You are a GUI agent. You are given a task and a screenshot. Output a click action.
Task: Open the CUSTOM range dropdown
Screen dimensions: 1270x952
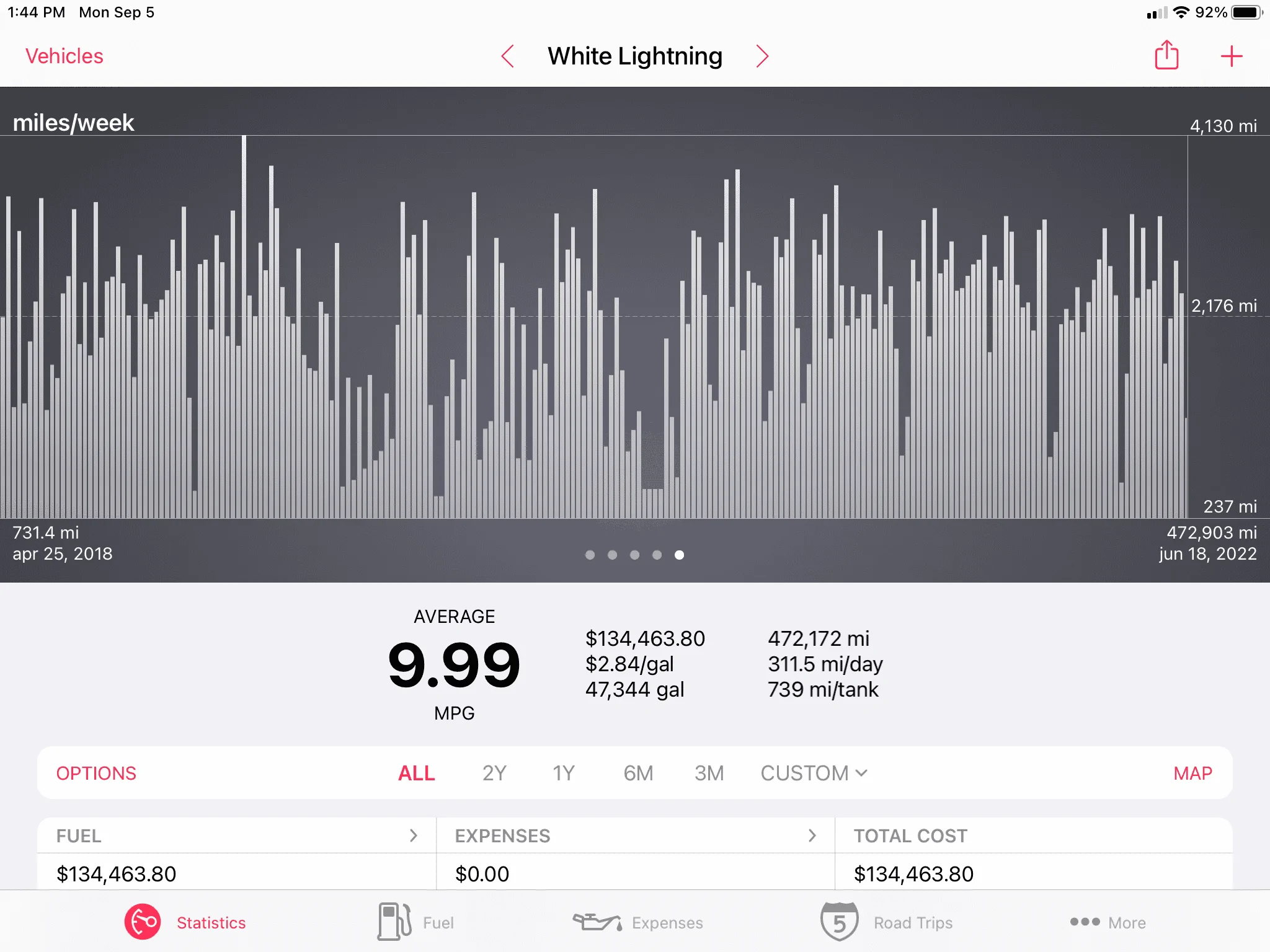(x=814, y=773)
